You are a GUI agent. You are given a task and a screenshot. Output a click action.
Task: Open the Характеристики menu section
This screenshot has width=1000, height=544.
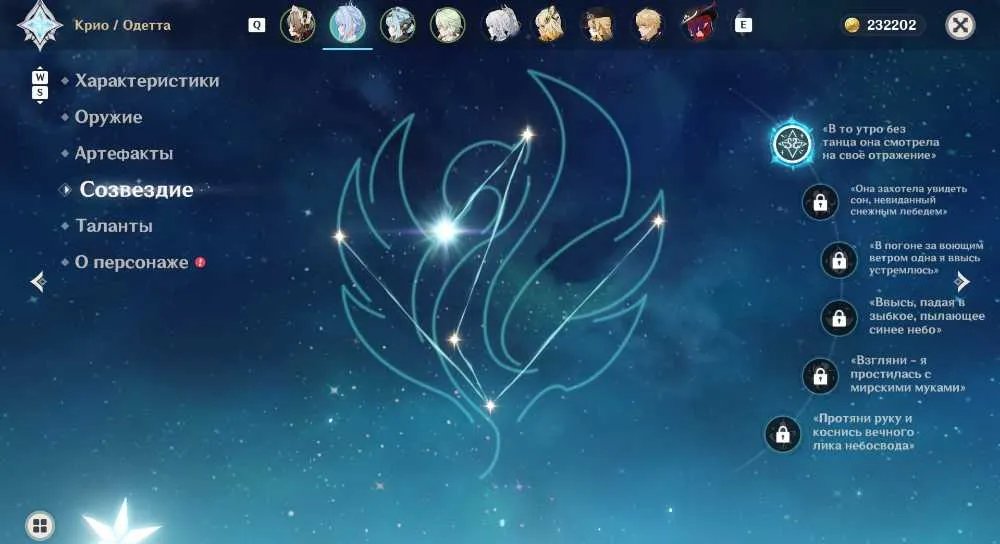[x=147, y=81]
